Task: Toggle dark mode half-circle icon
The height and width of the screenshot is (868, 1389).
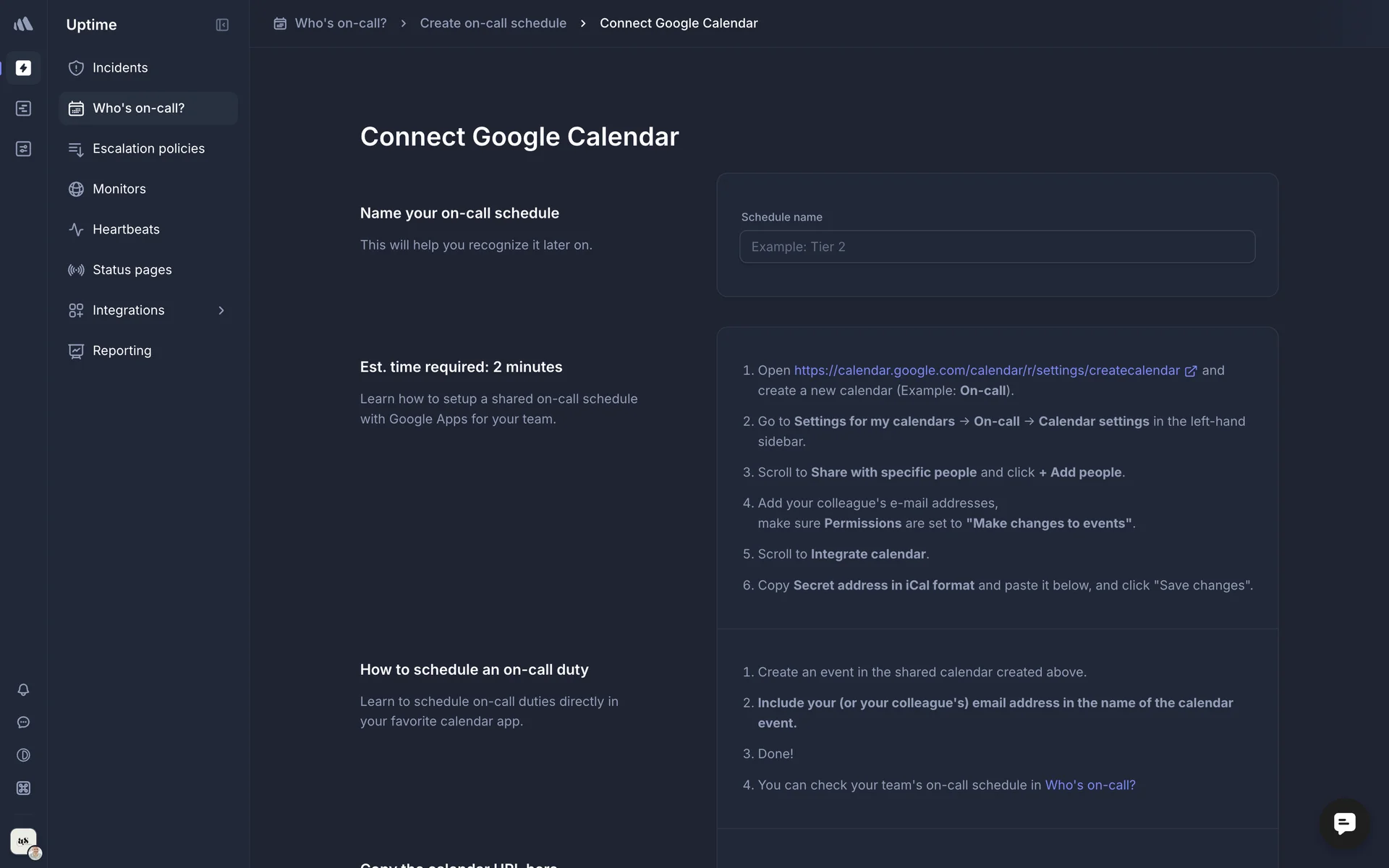Action: (23, 755)
